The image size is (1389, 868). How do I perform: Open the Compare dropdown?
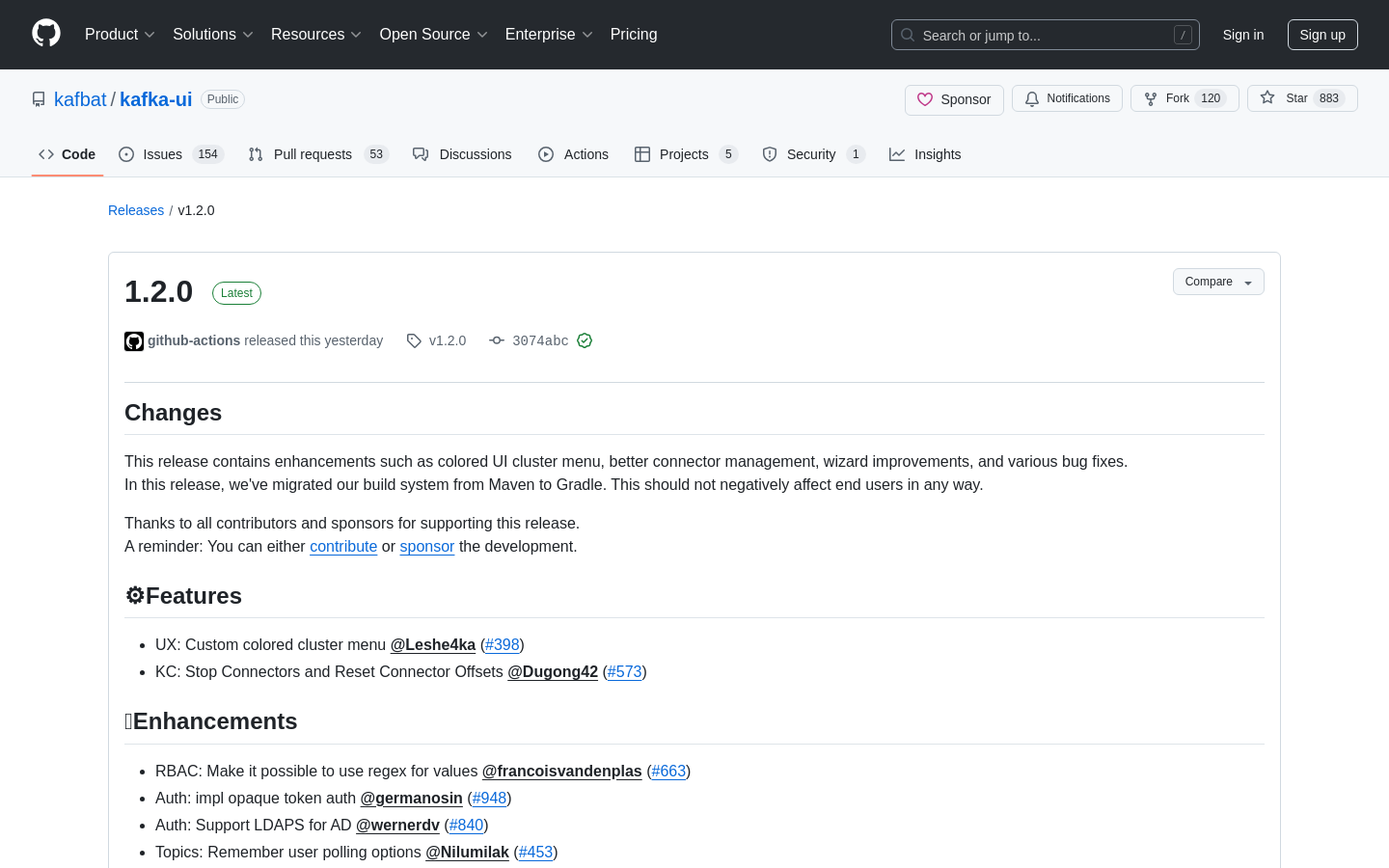1218,282
